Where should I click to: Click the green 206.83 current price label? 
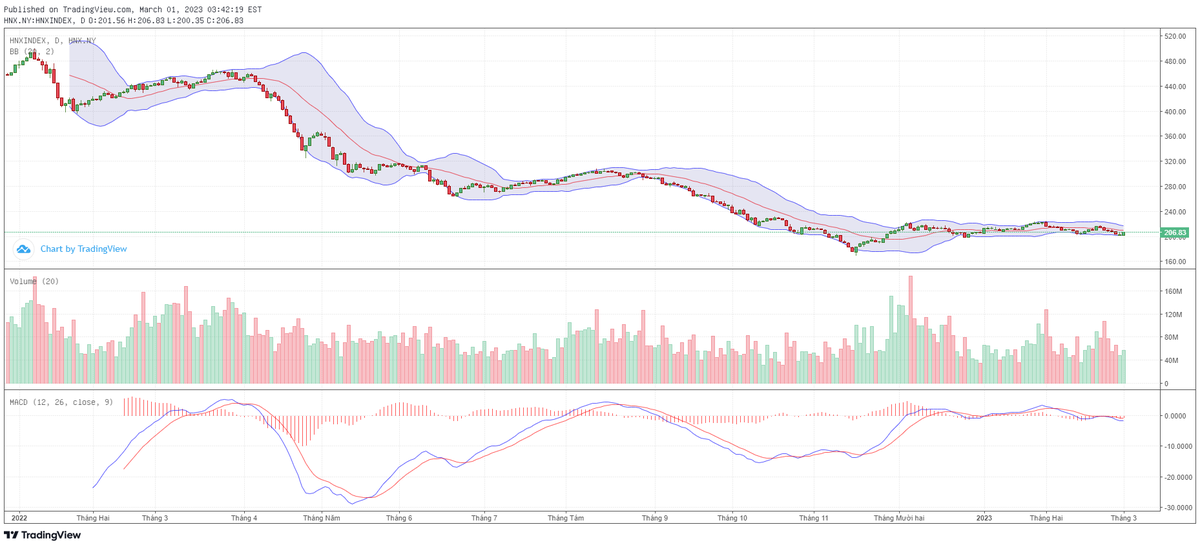click(x=1173, y=233)
